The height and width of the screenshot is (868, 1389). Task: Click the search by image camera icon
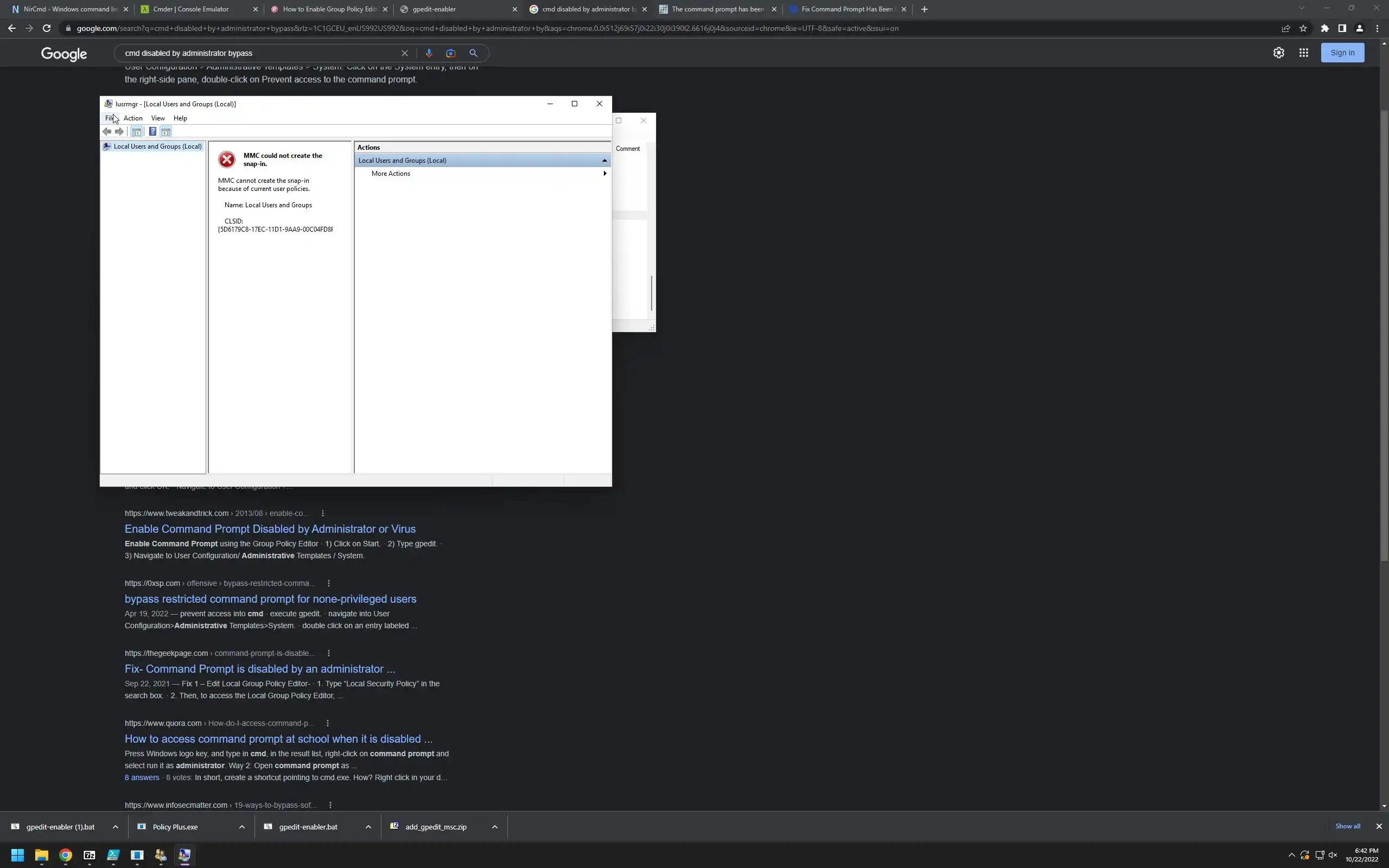pyautogui.click(x=450, y=53)
